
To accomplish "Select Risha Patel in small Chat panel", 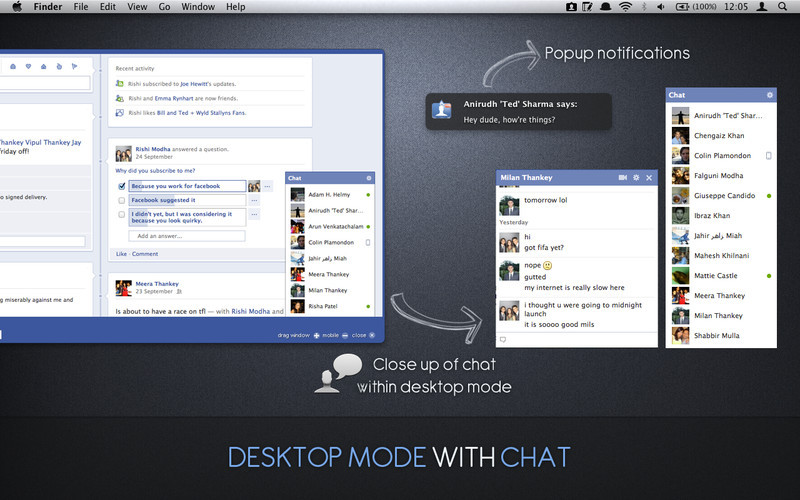I will tap(330, 306).
